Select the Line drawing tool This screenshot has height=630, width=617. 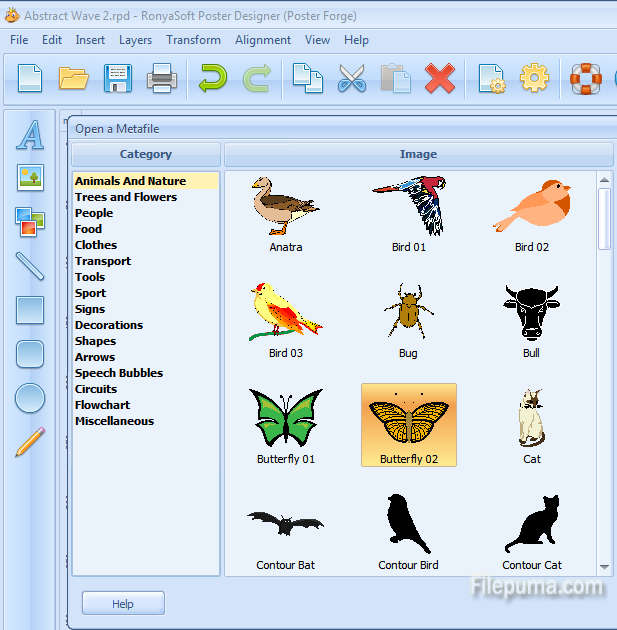[x=30, y=266]
